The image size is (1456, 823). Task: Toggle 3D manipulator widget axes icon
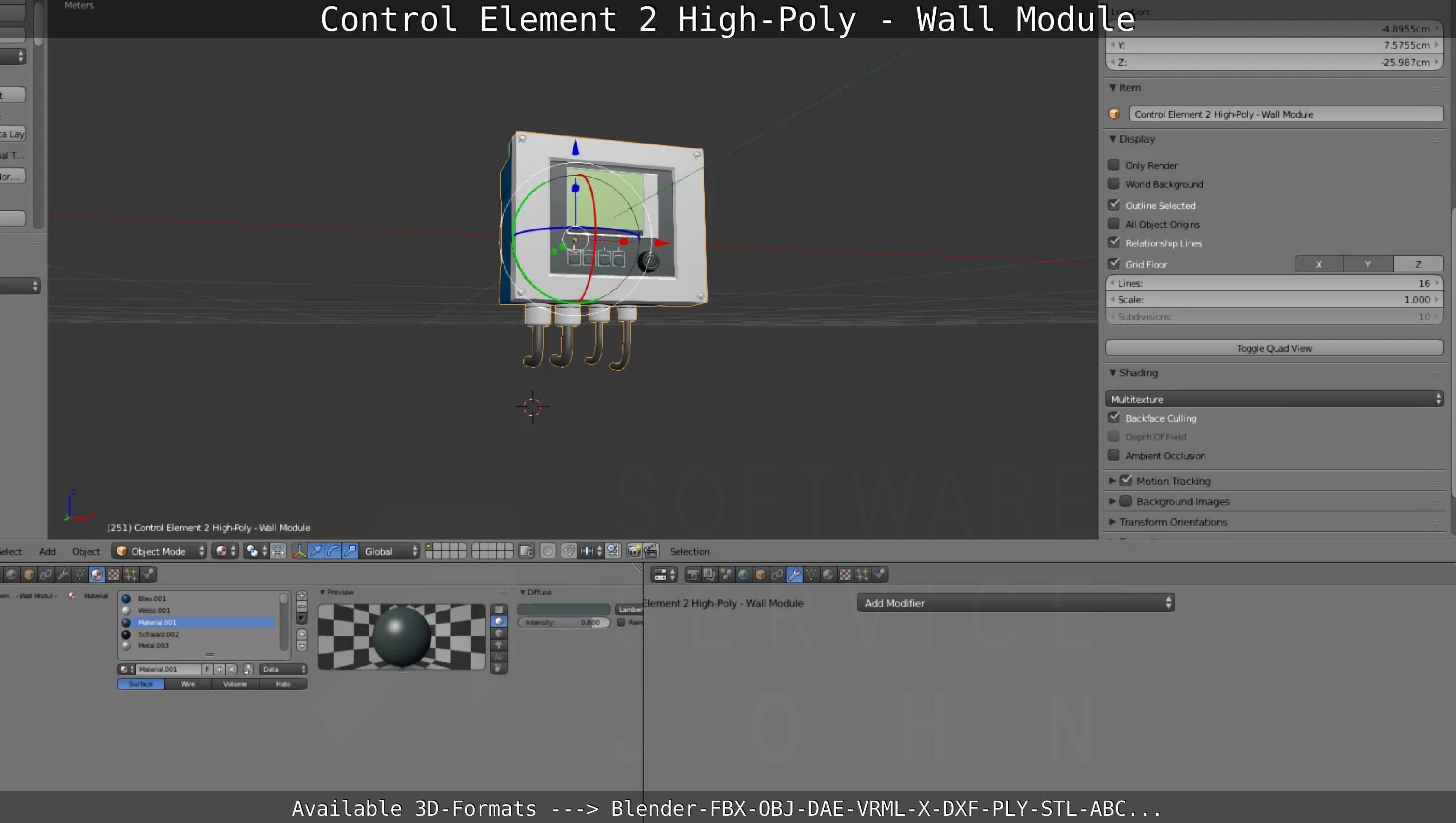point(300,551)
